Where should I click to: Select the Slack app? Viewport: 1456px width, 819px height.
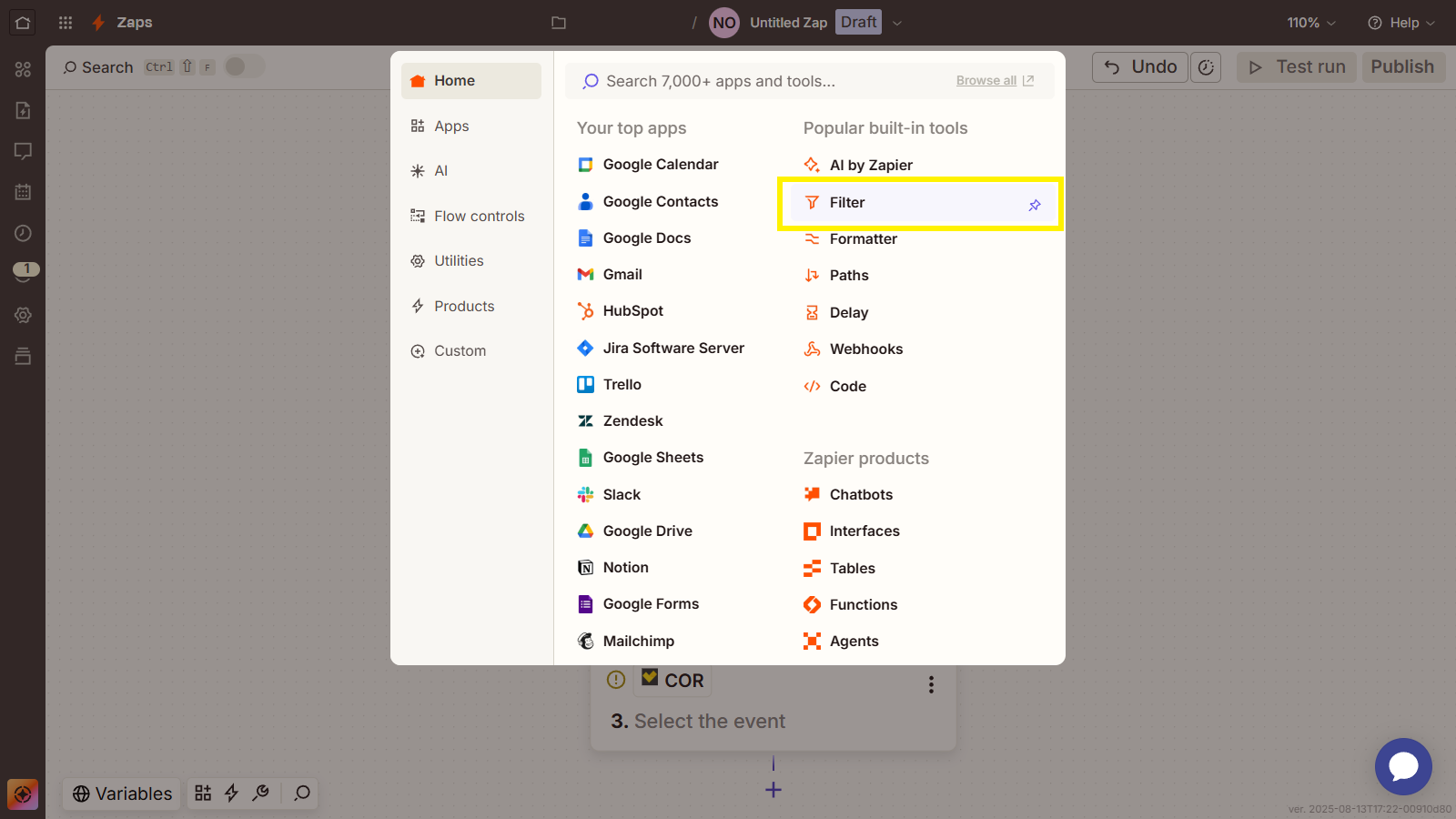click(610, 495)
